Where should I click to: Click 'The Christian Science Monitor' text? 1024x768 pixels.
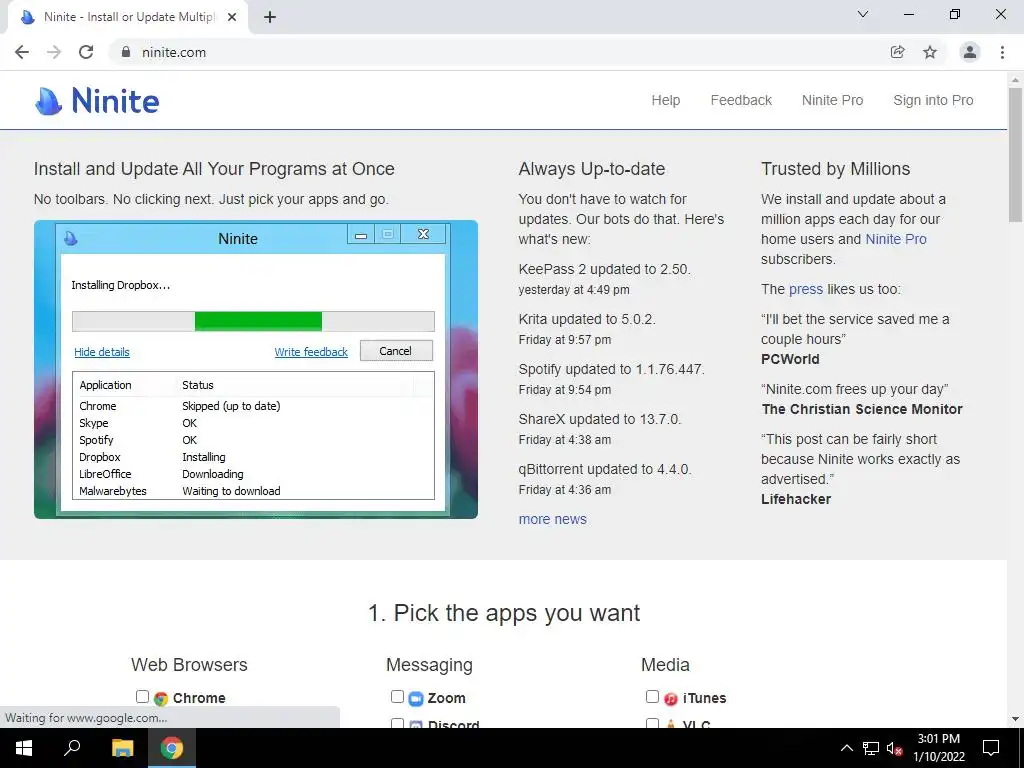point(861,409)
